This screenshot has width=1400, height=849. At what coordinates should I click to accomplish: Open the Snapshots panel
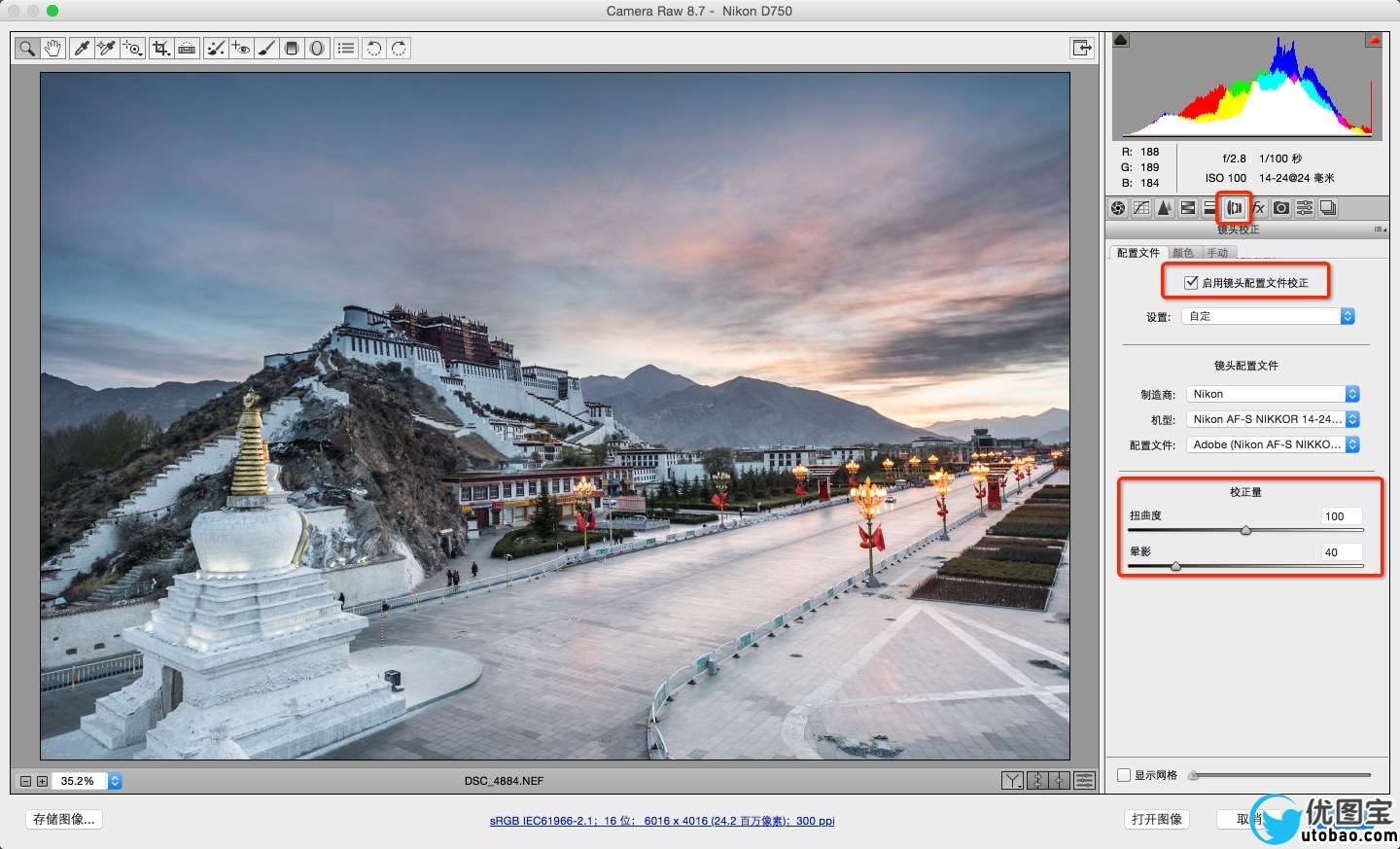point(1328,208)
